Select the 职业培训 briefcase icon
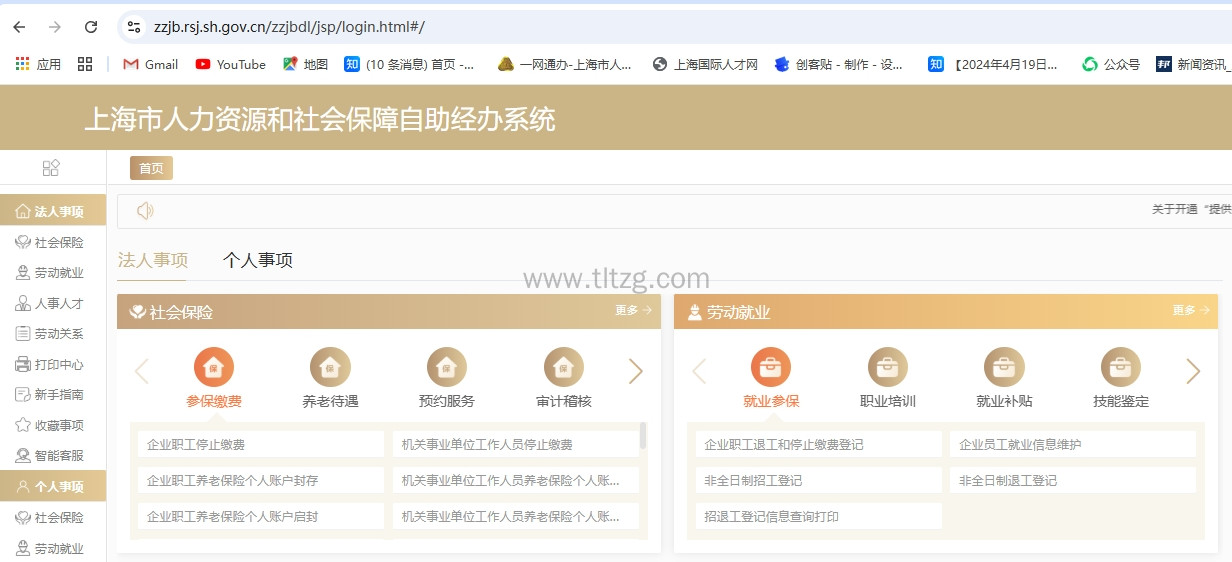 coord(887,367)
